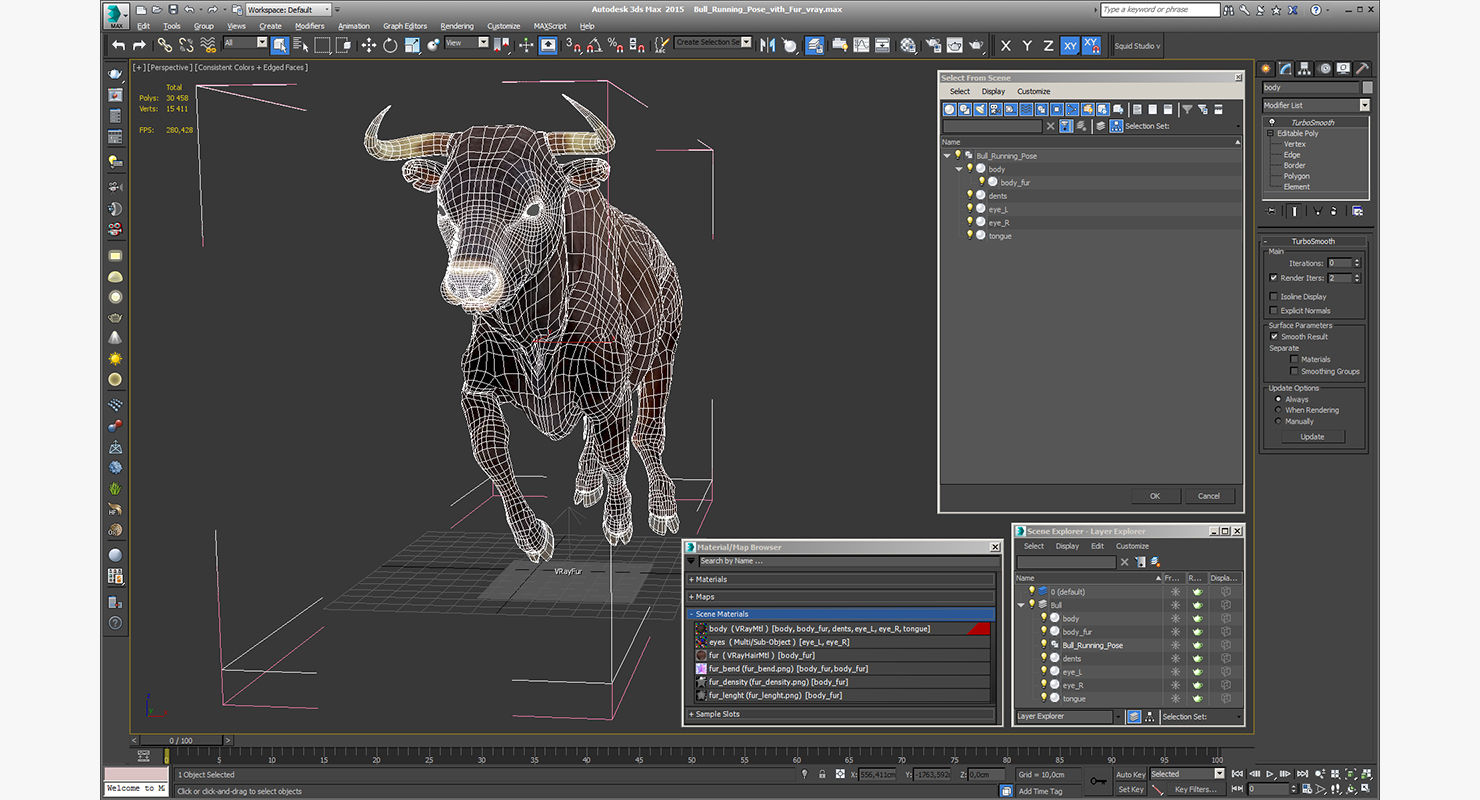Open the selection filter All dropdown
Viewport: 1480px width, 800px height.
[x=246, y=43]
